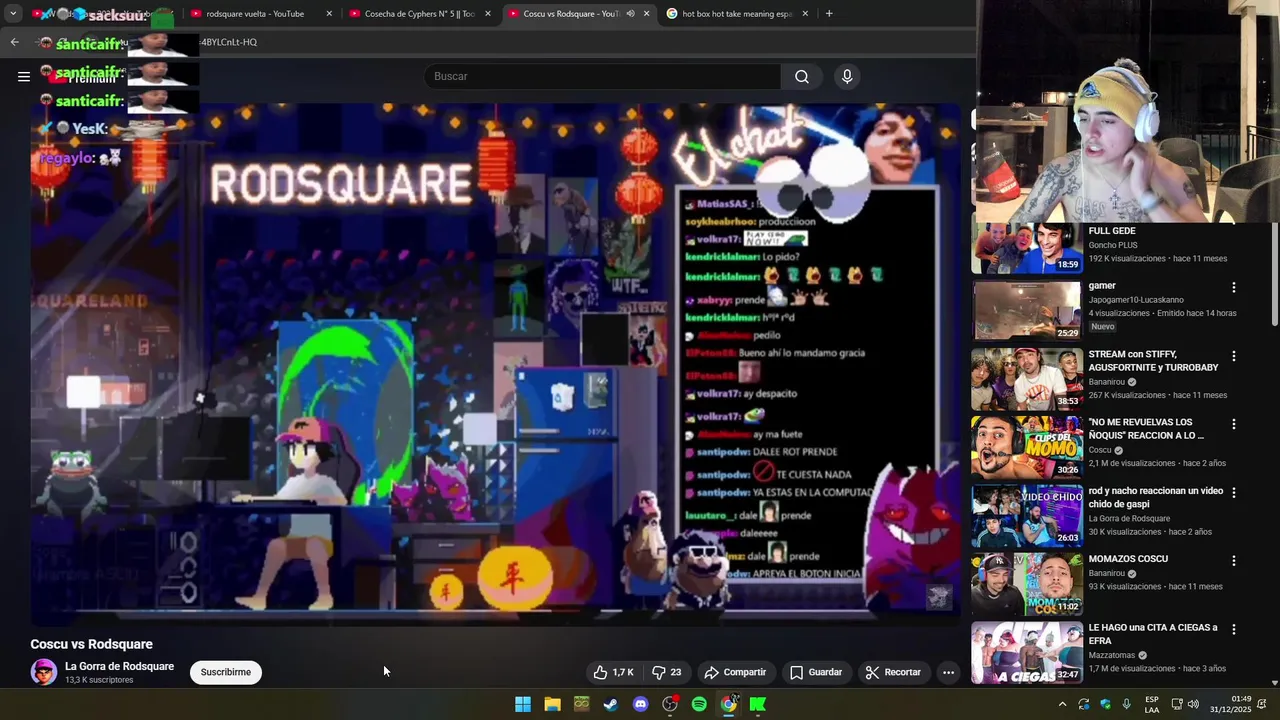The height and width of the screenshot is (720, 1280).
Task: Open the network display tray icon
Action: point(1177,704)
